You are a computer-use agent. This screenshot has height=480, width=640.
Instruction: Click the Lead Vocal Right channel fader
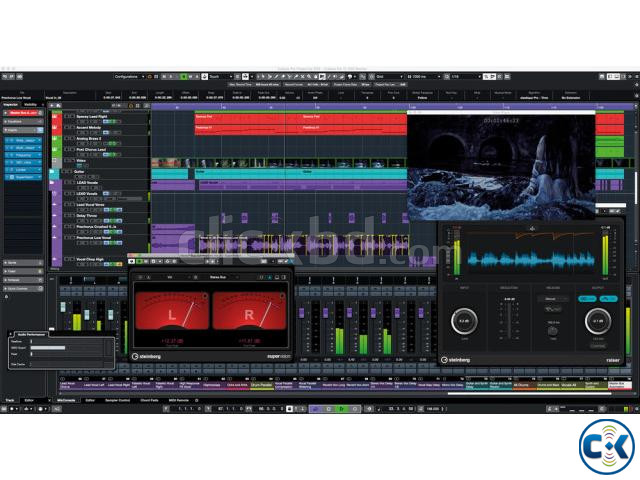[110, 315]
